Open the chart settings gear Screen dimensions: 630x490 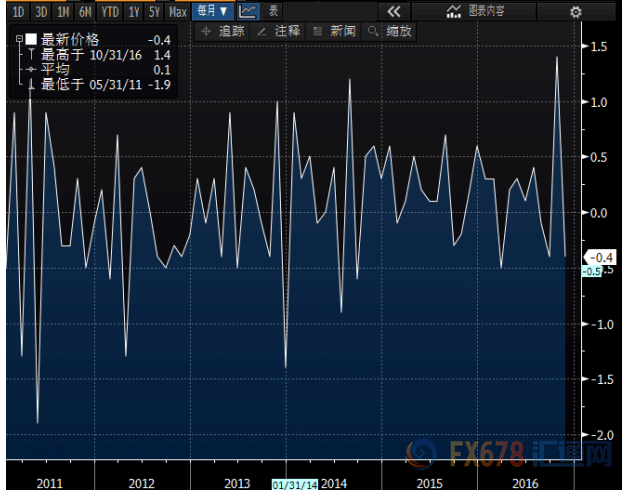574,12
